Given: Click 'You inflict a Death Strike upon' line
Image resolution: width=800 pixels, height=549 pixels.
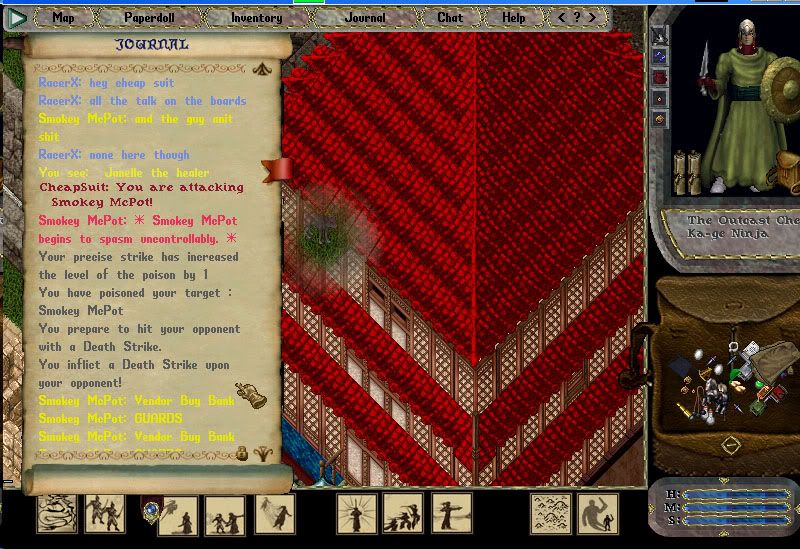Looking at the screenshot, I should coord(134,365).
